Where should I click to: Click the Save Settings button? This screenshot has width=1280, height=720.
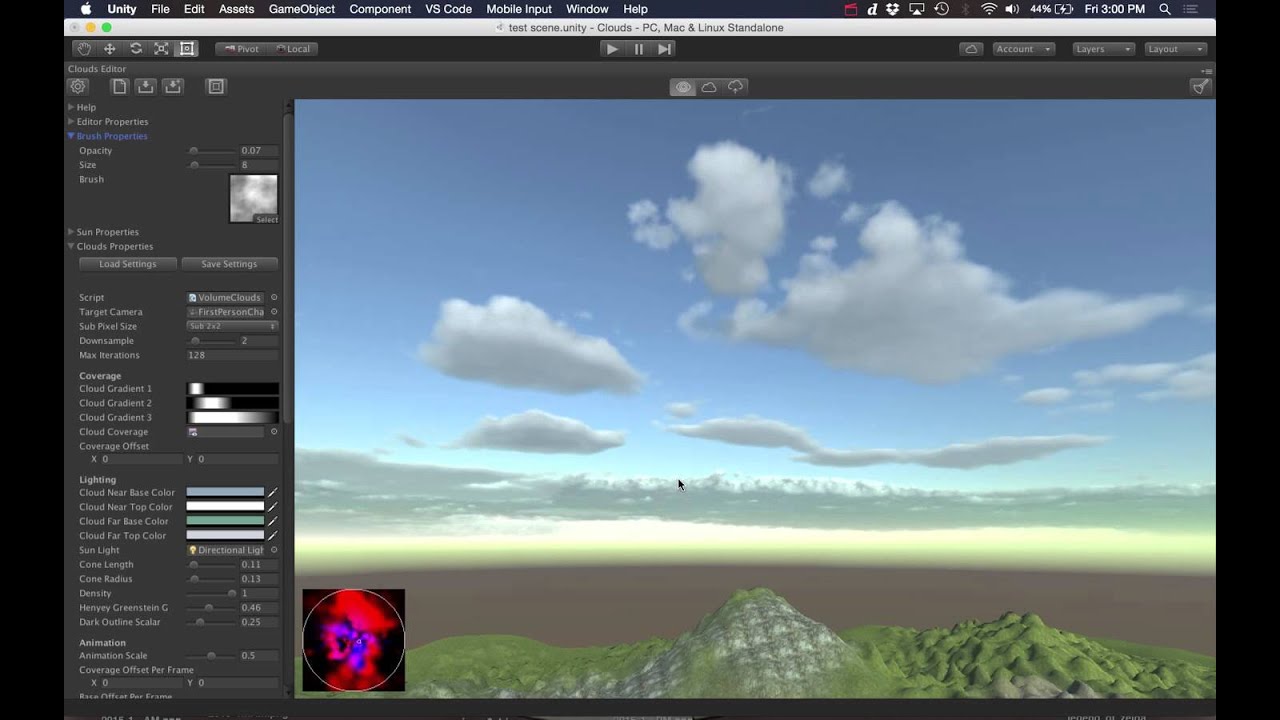[229, 264]
